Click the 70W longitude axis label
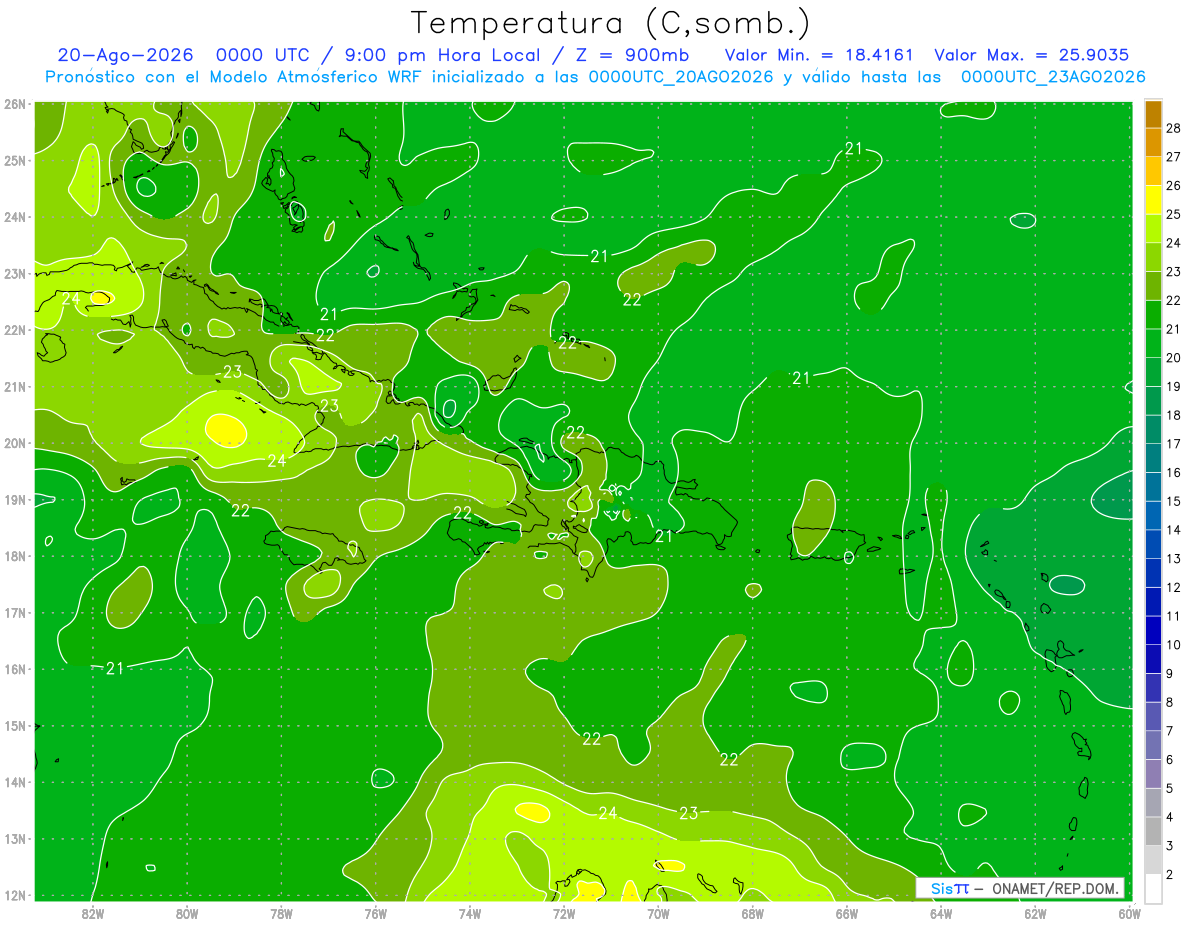Image resolution: width=1200 pixels, height=927 pixels. pyautogui.click(x=658, y=913)
